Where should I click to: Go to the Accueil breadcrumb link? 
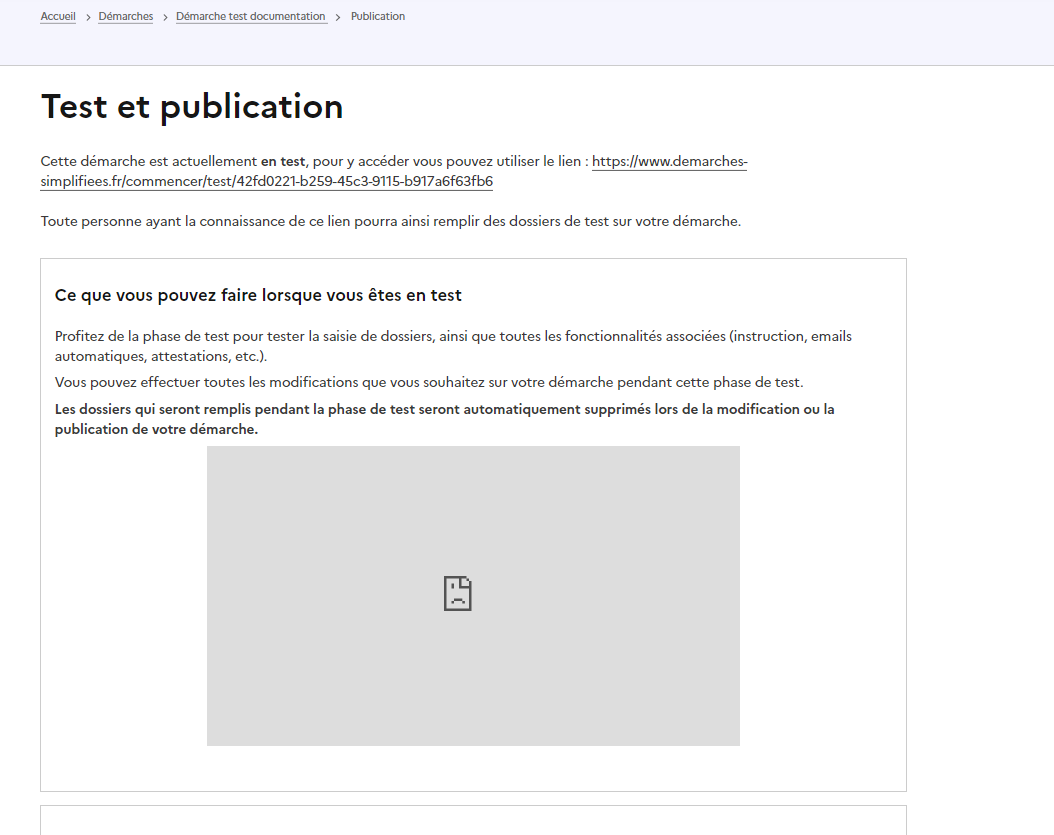[58, 16]
